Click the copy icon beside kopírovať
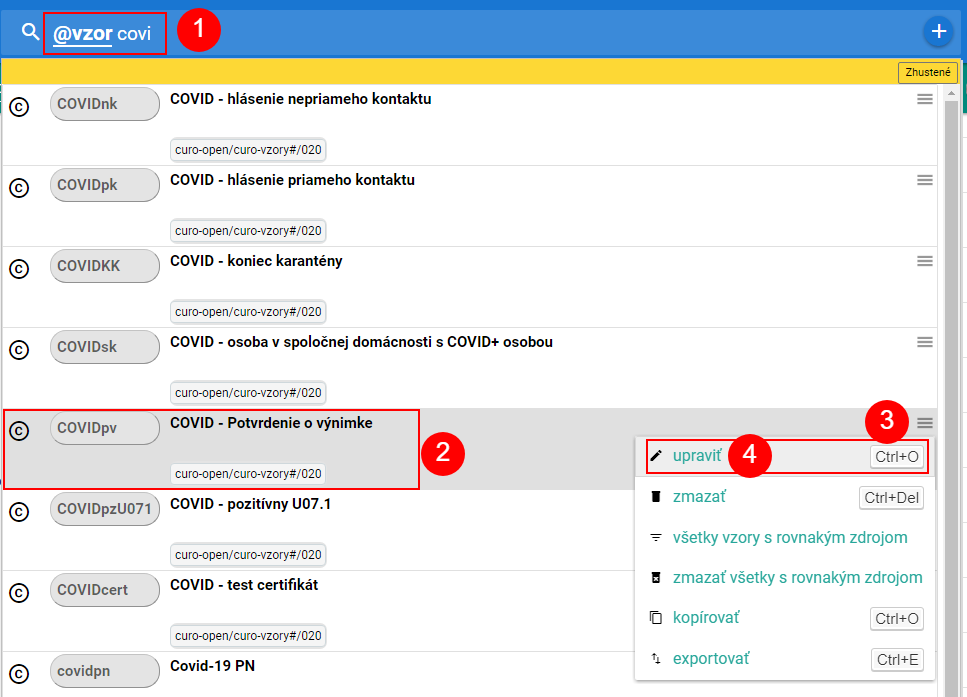The image size is (967, 697). [656, 617]
